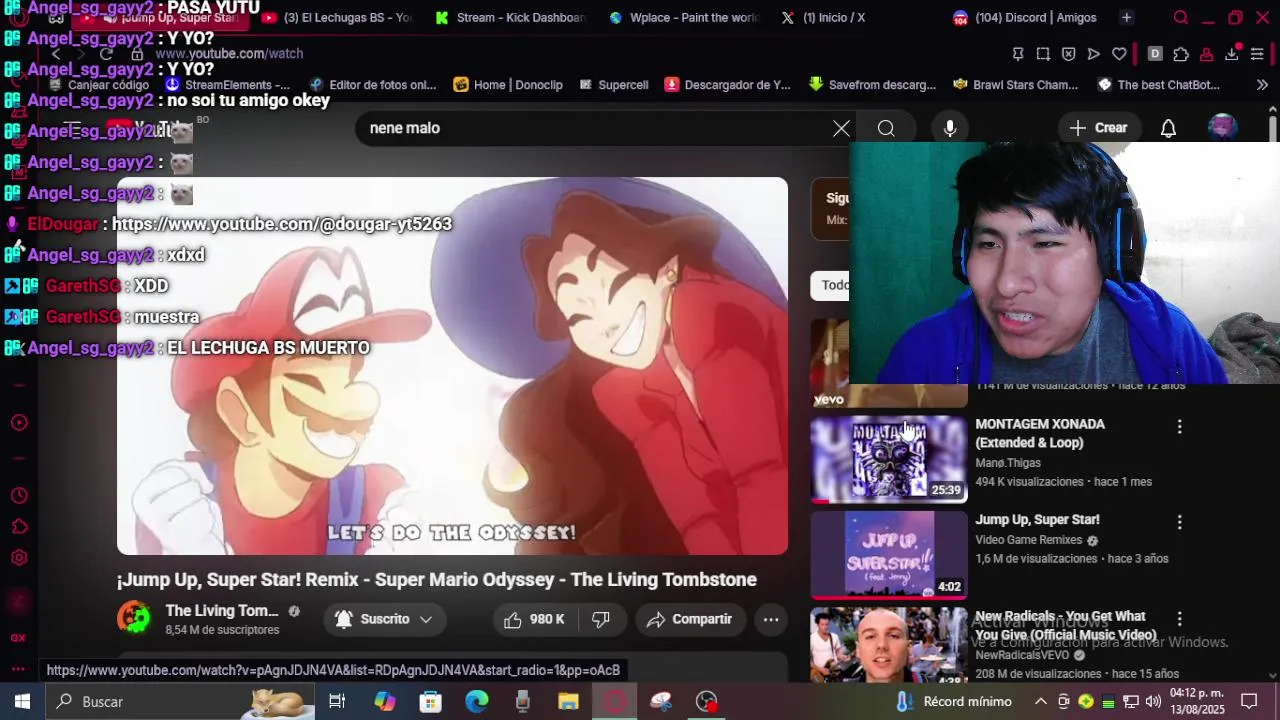Click the video player frame
The height and width of the screenshot is (720, 1280).
tap(452, 366)
